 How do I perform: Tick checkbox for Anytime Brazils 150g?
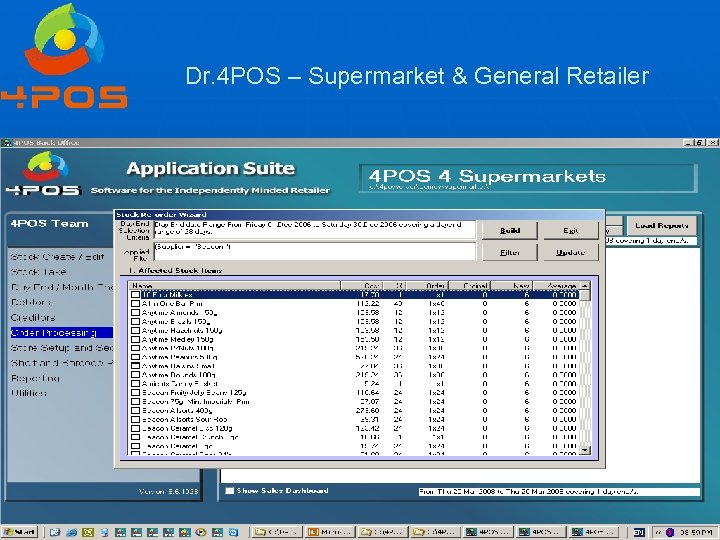coord(135,321)
